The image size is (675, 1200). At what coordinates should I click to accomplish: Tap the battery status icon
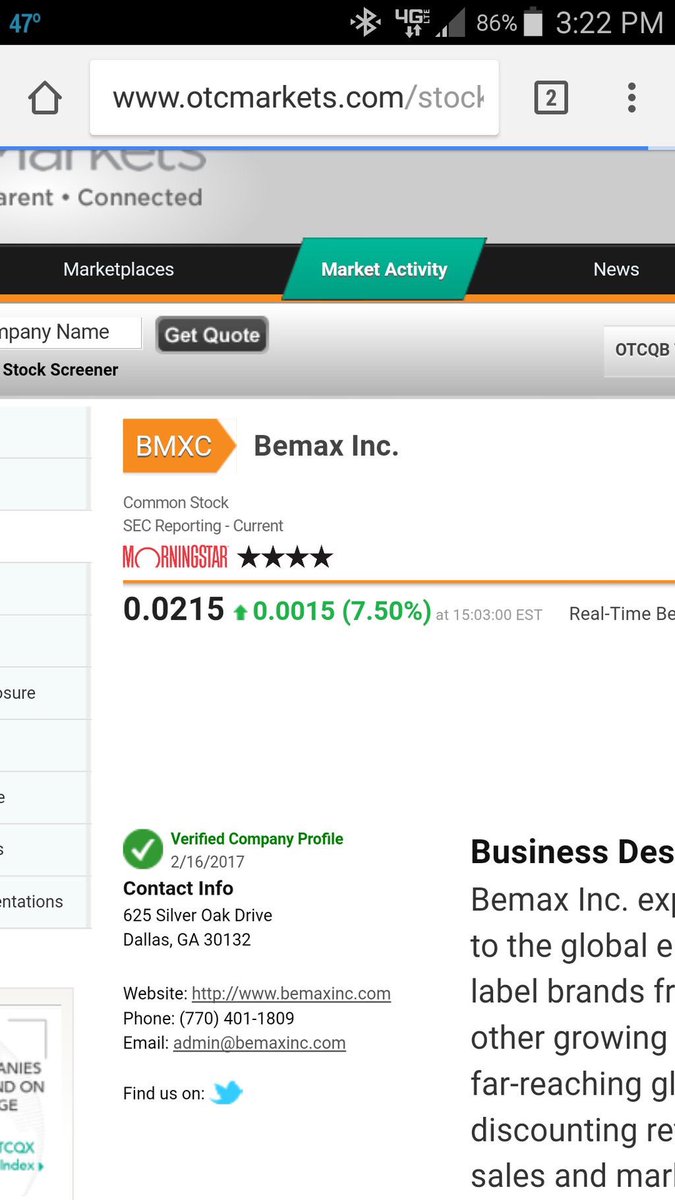[533, 22]
